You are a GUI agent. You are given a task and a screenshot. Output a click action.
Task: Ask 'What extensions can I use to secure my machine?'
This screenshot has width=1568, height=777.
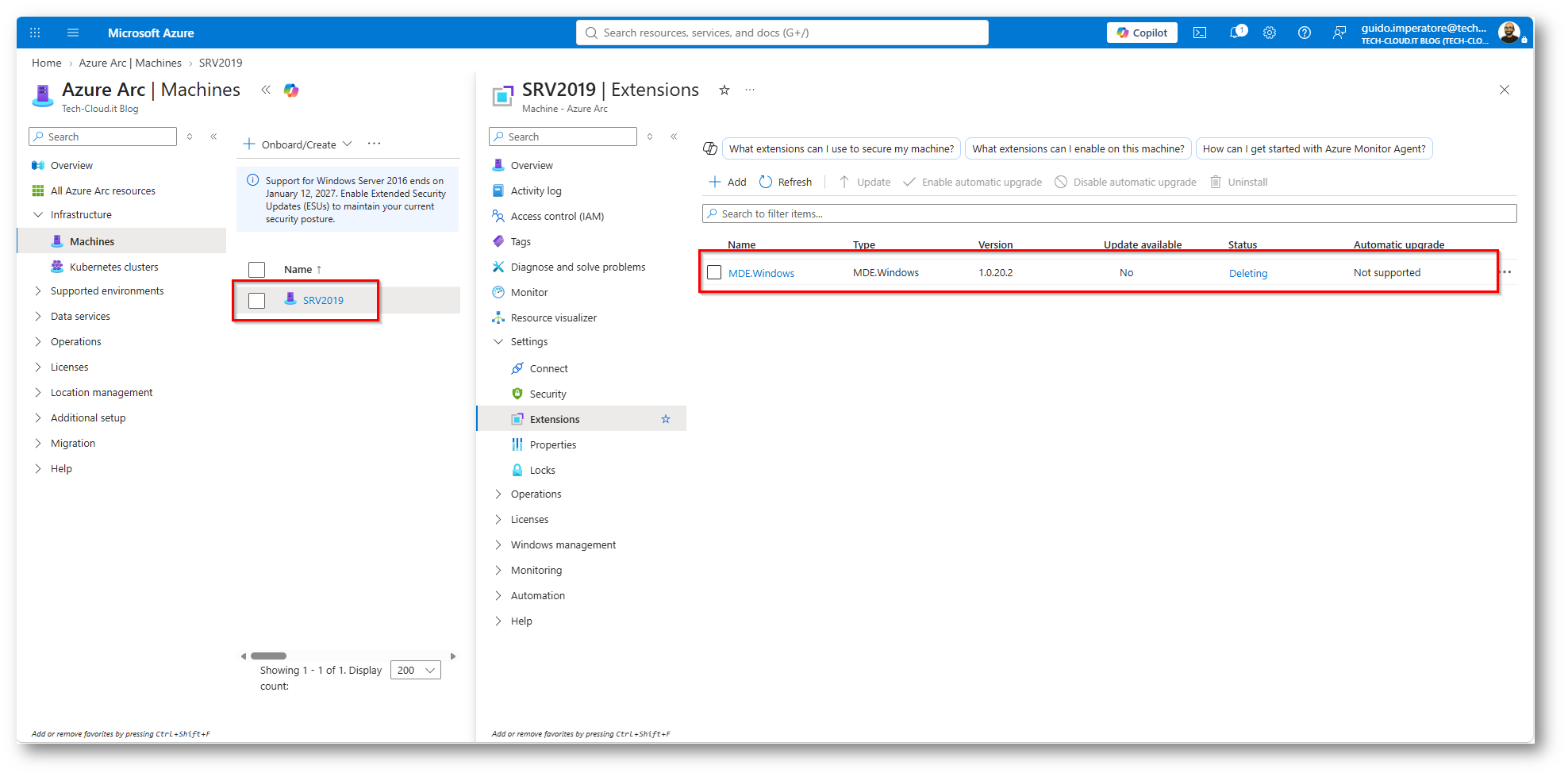841,148
